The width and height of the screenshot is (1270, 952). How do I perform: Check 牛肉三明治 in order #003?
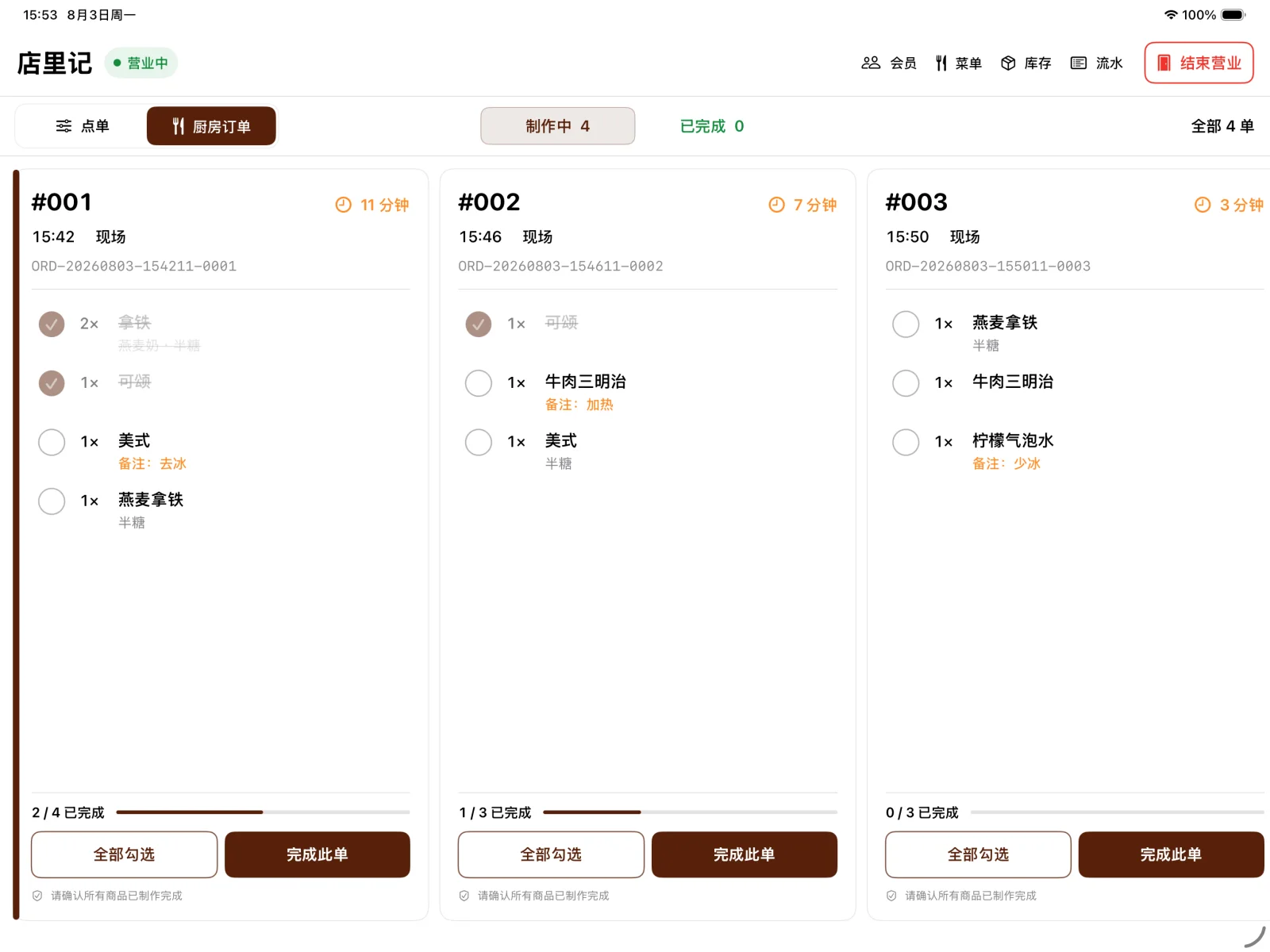pos(906,383)
